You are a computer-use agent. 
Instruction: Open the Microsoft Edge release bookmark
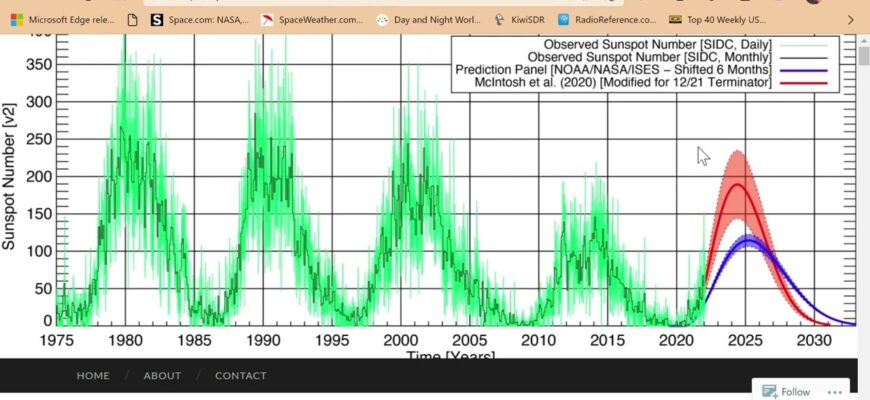click(x=62, y=19)
